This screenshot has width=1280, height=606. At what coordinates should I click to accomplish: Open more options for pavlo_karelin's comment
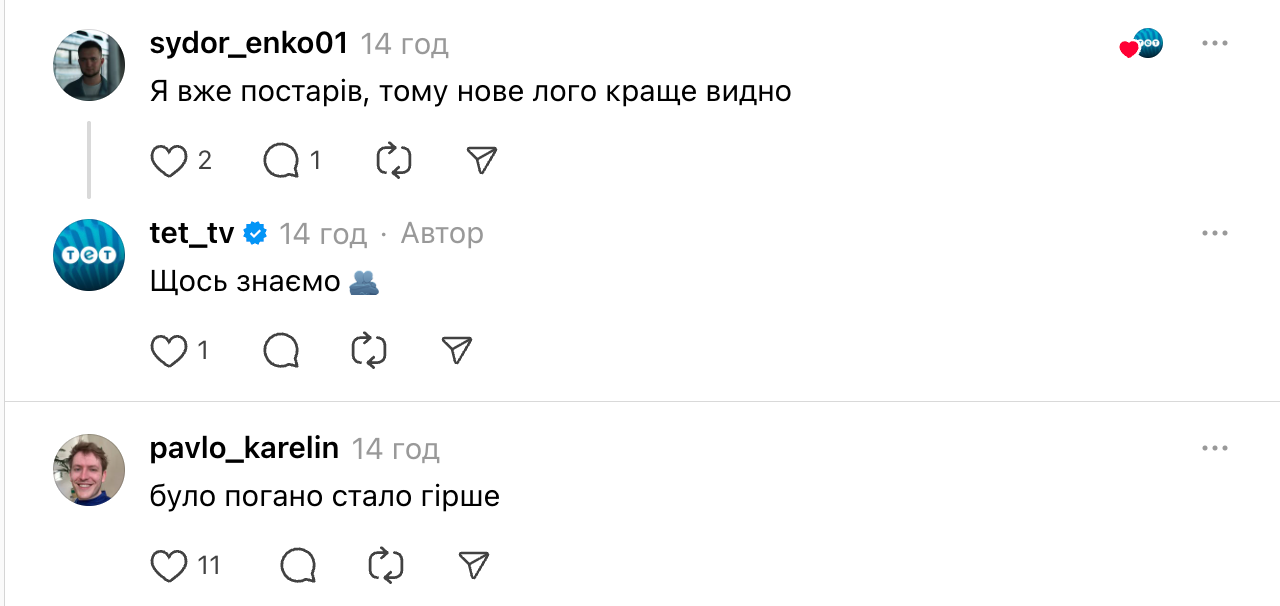tap(1214, 449)
